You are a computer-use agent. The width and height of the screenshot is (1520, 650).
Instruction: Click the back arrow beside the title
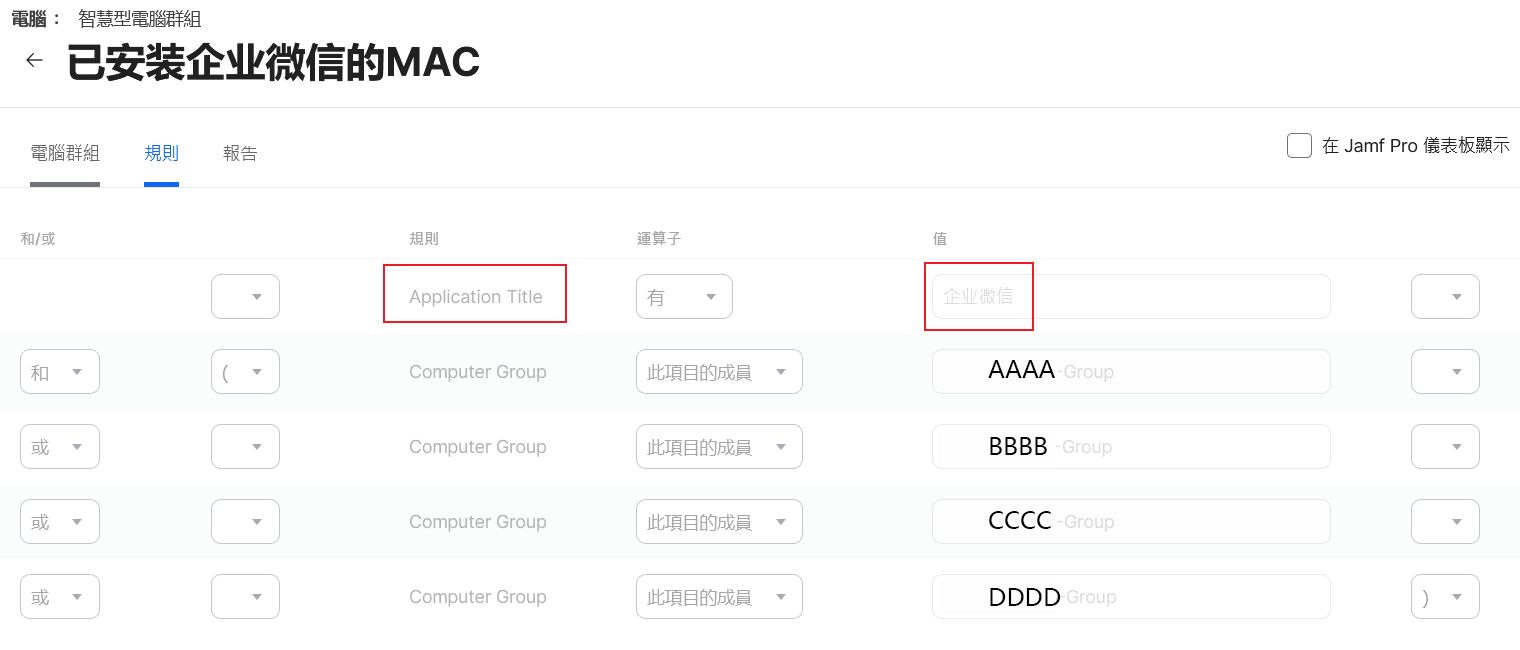(x=34, y=61)
